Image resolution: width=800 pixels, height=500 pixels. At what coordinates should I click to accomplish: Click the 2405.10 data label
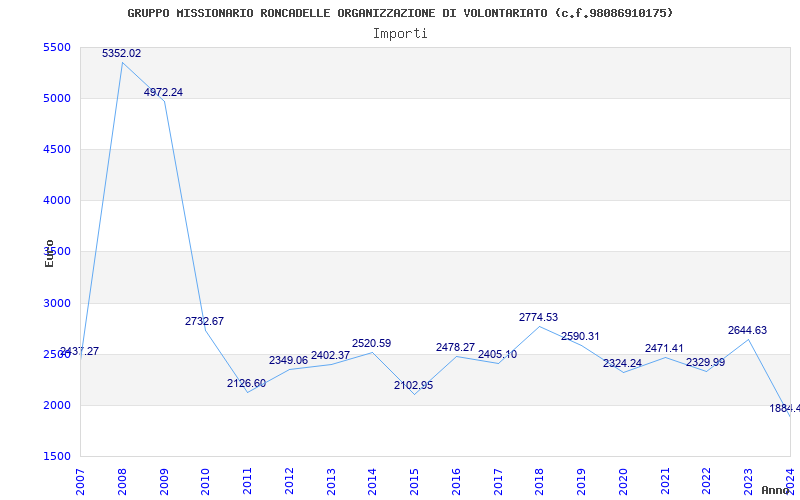tap(497, 354)
